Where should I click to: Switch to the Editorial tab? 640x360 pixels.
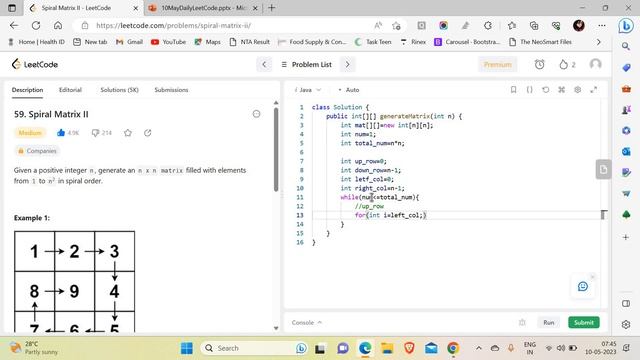(x=70, y=90)
